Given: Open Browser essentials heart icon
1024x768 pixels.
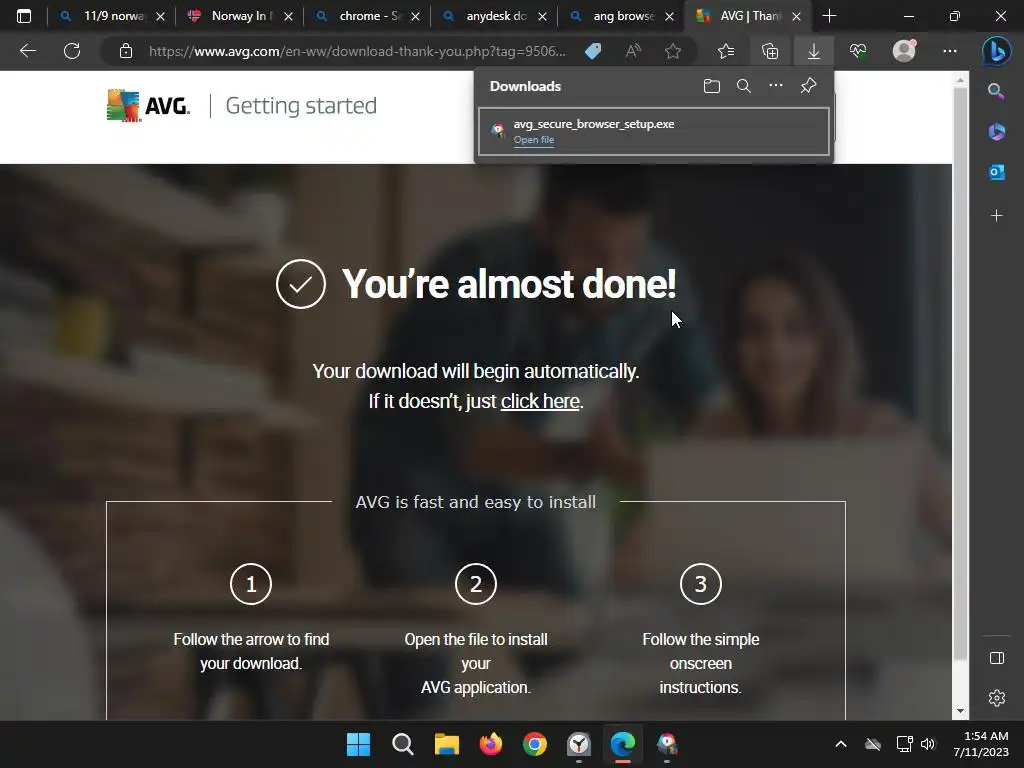Looking at the screenshot, I should (858, 51).
